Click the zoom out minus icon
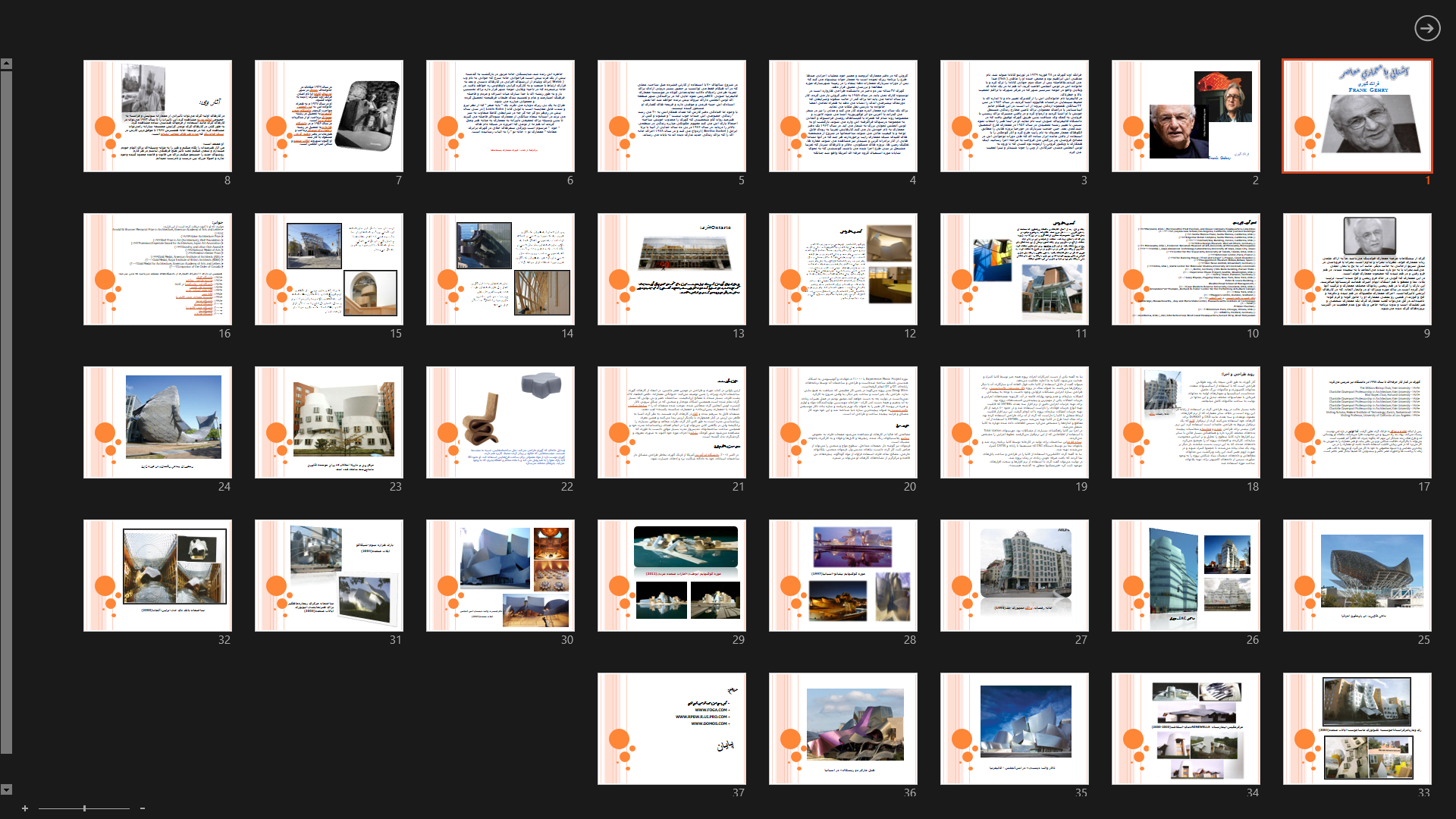Image resolution: width=1456 pixels, height=819 pixels. click(x=143, y=808)
